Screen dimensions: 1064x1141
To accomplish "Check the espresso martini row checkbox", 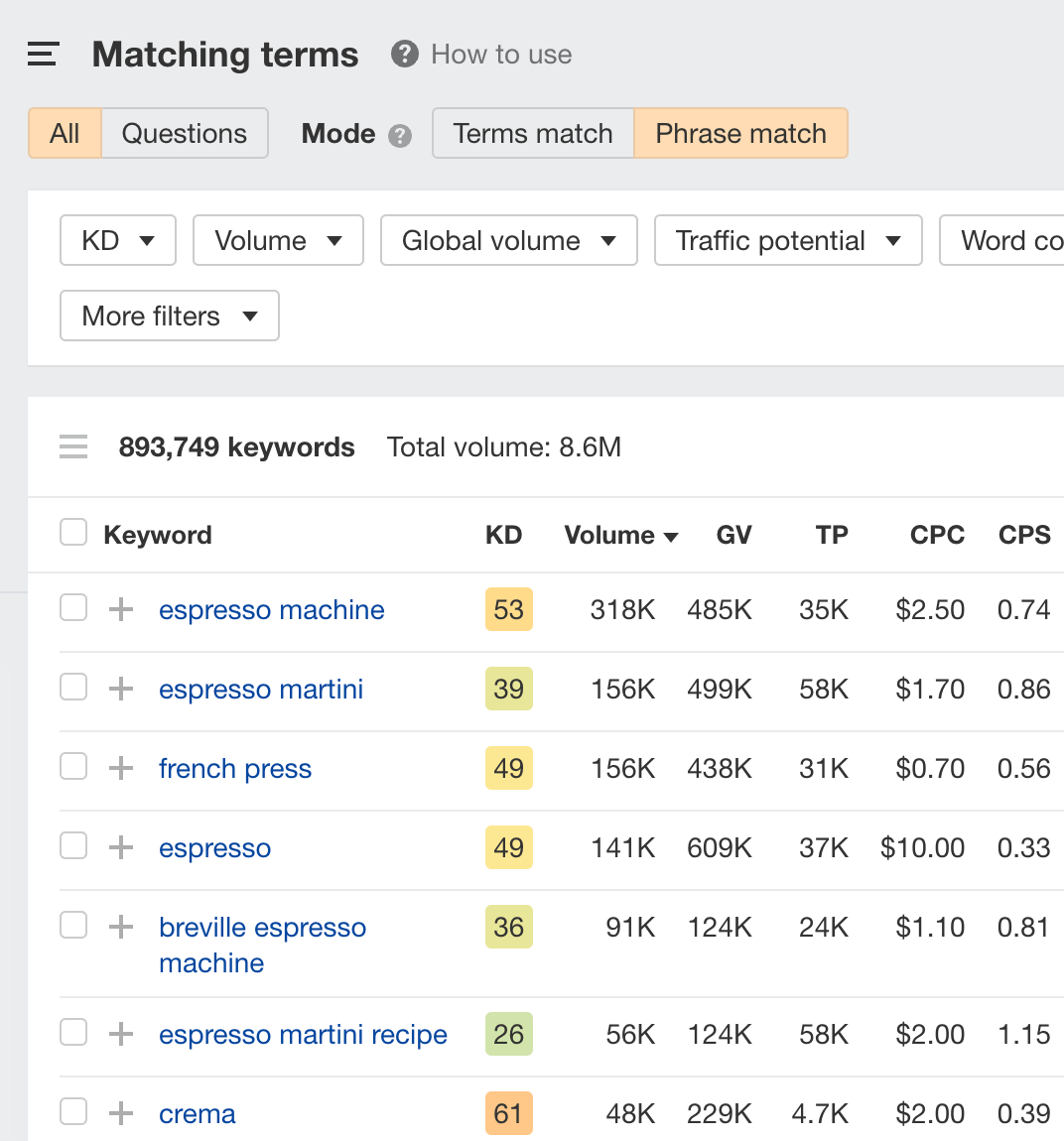I will (73, 687).
